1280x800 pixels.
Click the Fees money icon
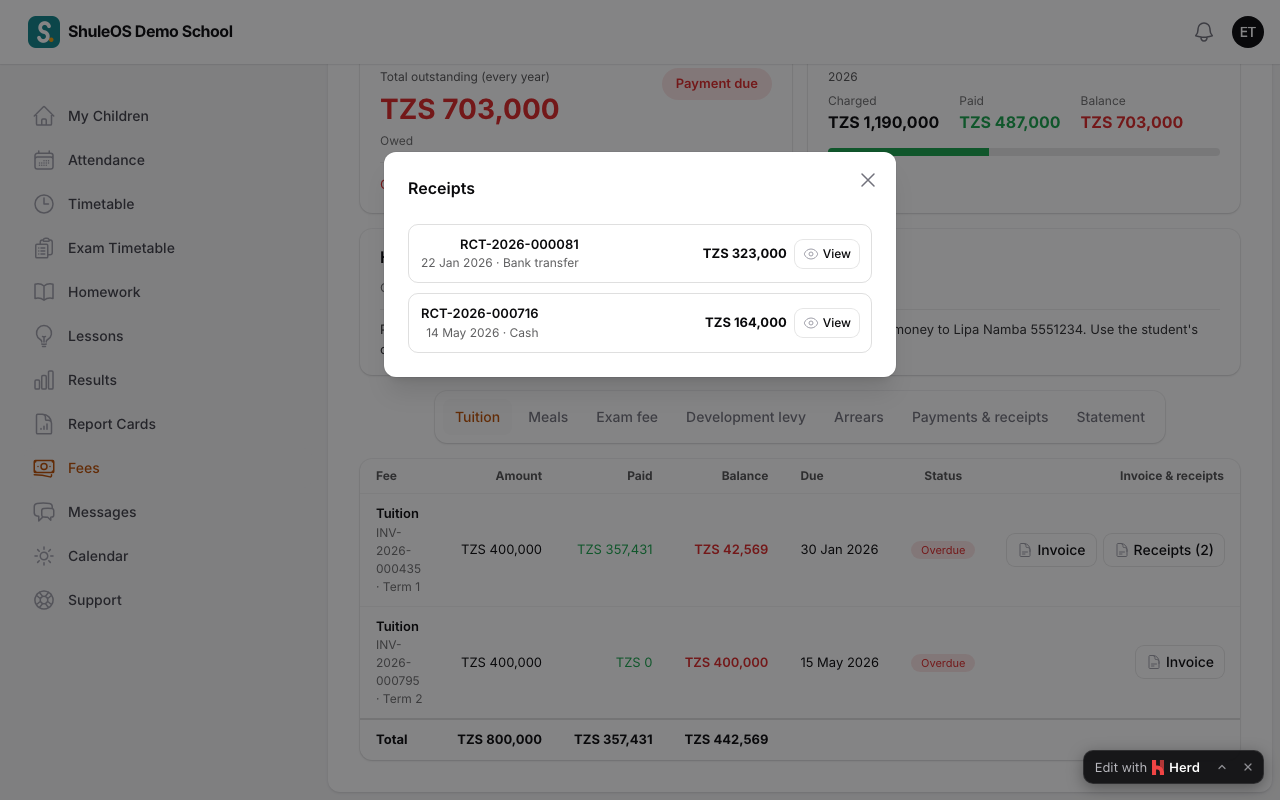click(44, 468)
